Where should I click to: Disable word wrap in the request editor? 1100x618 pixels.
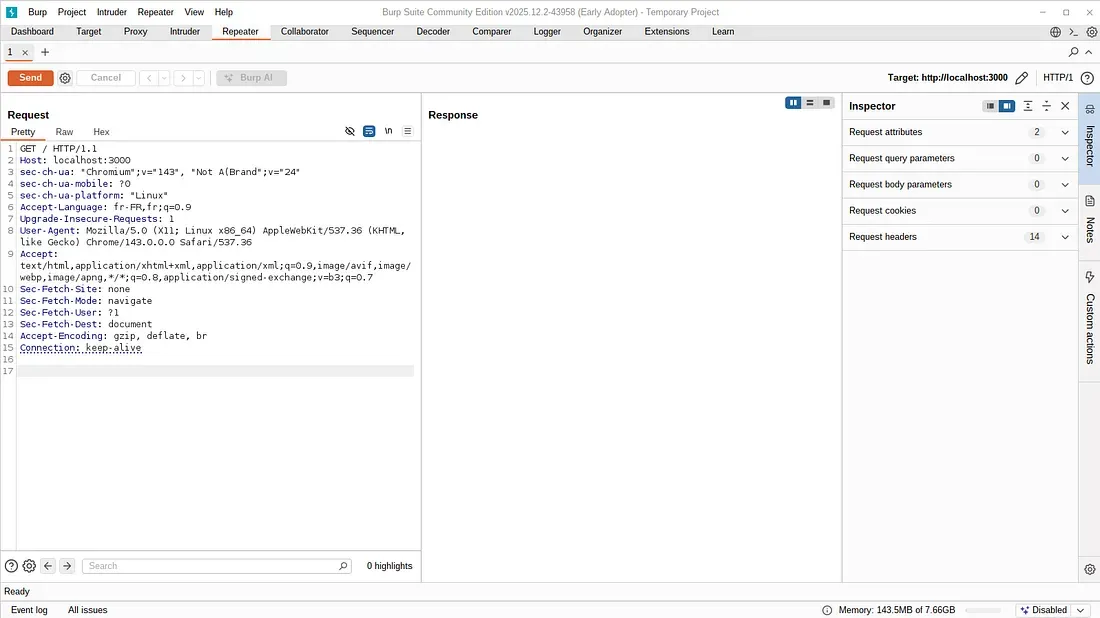(369, 131)
